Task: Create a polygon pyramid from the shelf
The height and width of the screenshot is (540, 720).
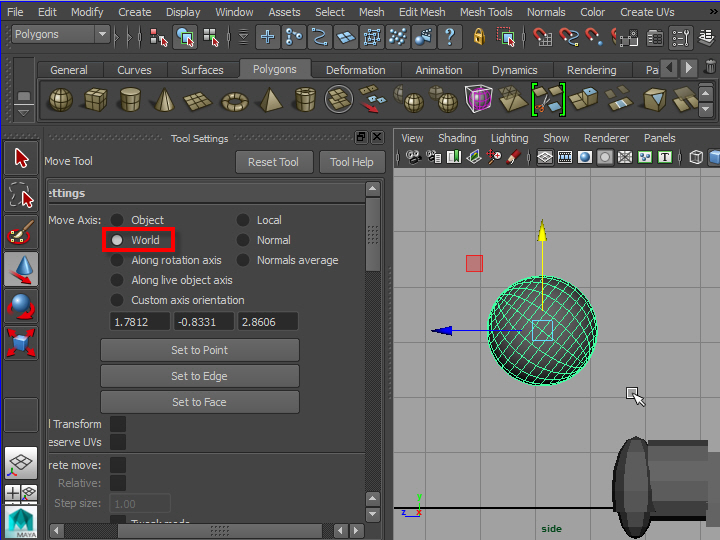Action: 270,99
